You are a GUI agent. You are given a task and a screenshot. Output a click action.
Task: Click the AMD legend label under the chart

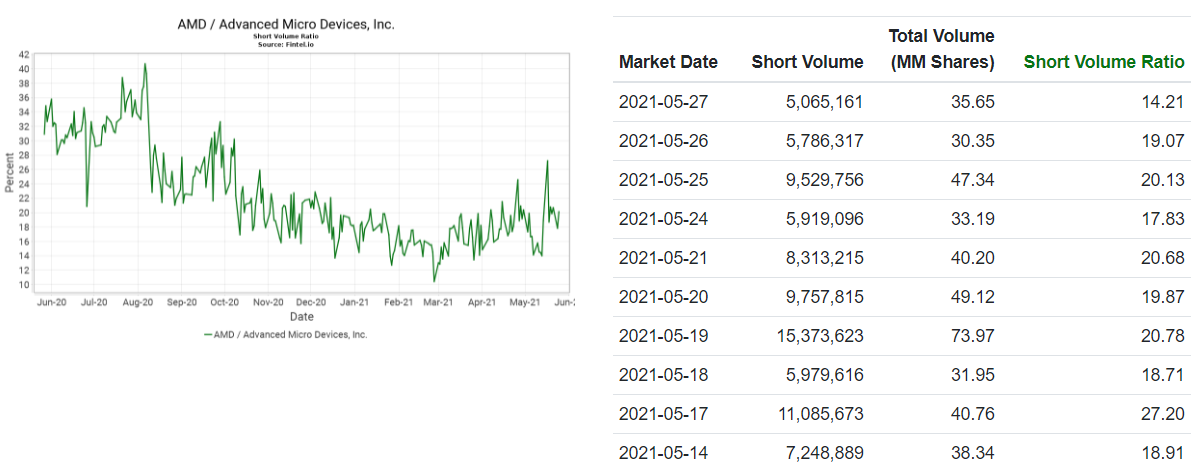click(x=290, y=335)
